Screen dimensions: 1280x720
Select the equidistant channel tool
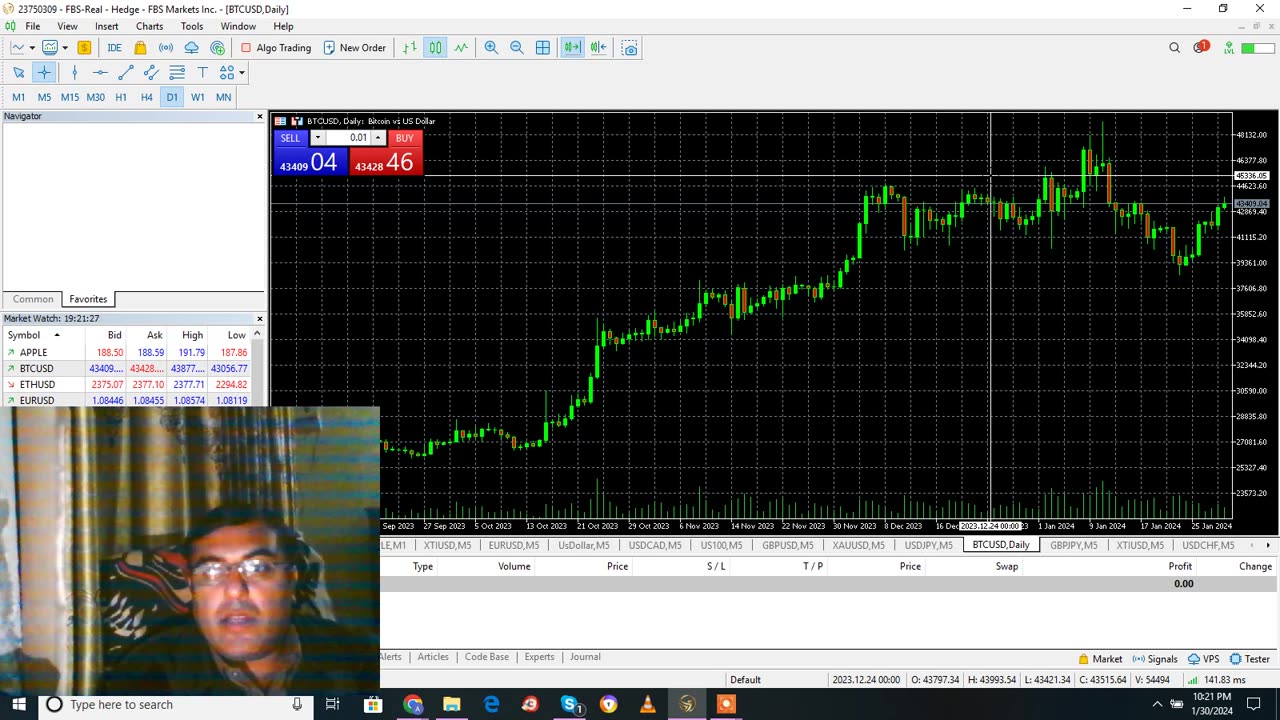coord(151,72)
